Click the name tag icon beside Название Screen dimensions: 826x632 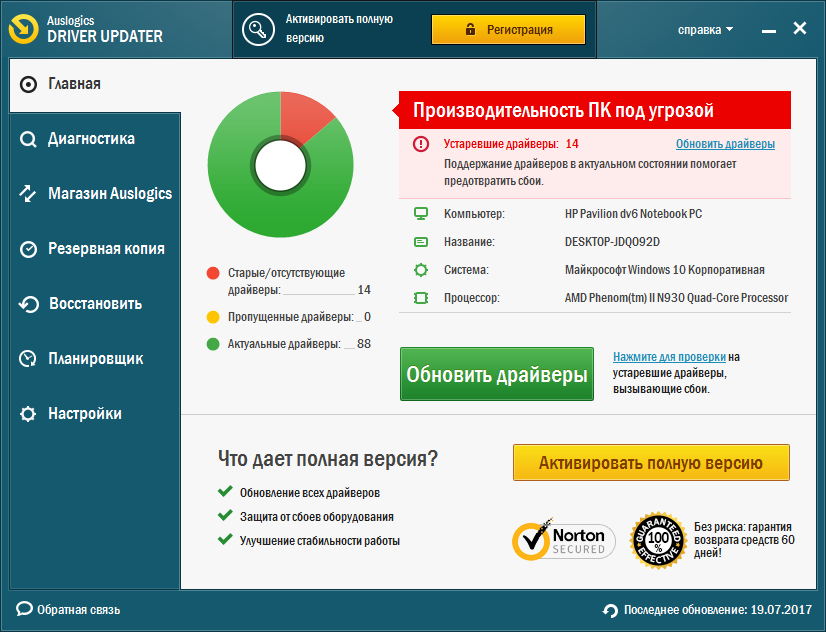[x=421, y=242]
